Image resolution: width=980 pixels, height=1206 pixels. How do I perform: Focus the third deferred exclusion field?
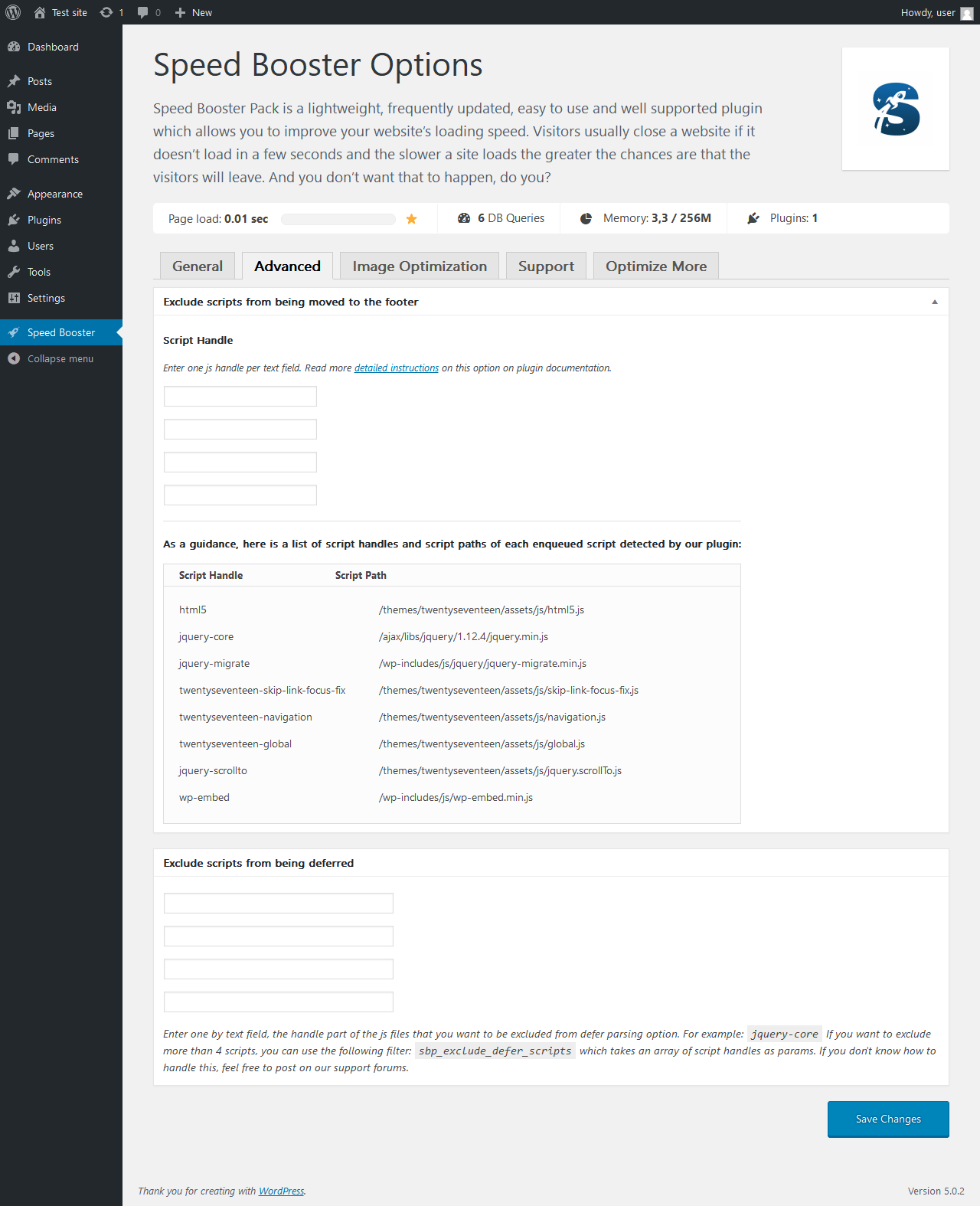(279, 969)
